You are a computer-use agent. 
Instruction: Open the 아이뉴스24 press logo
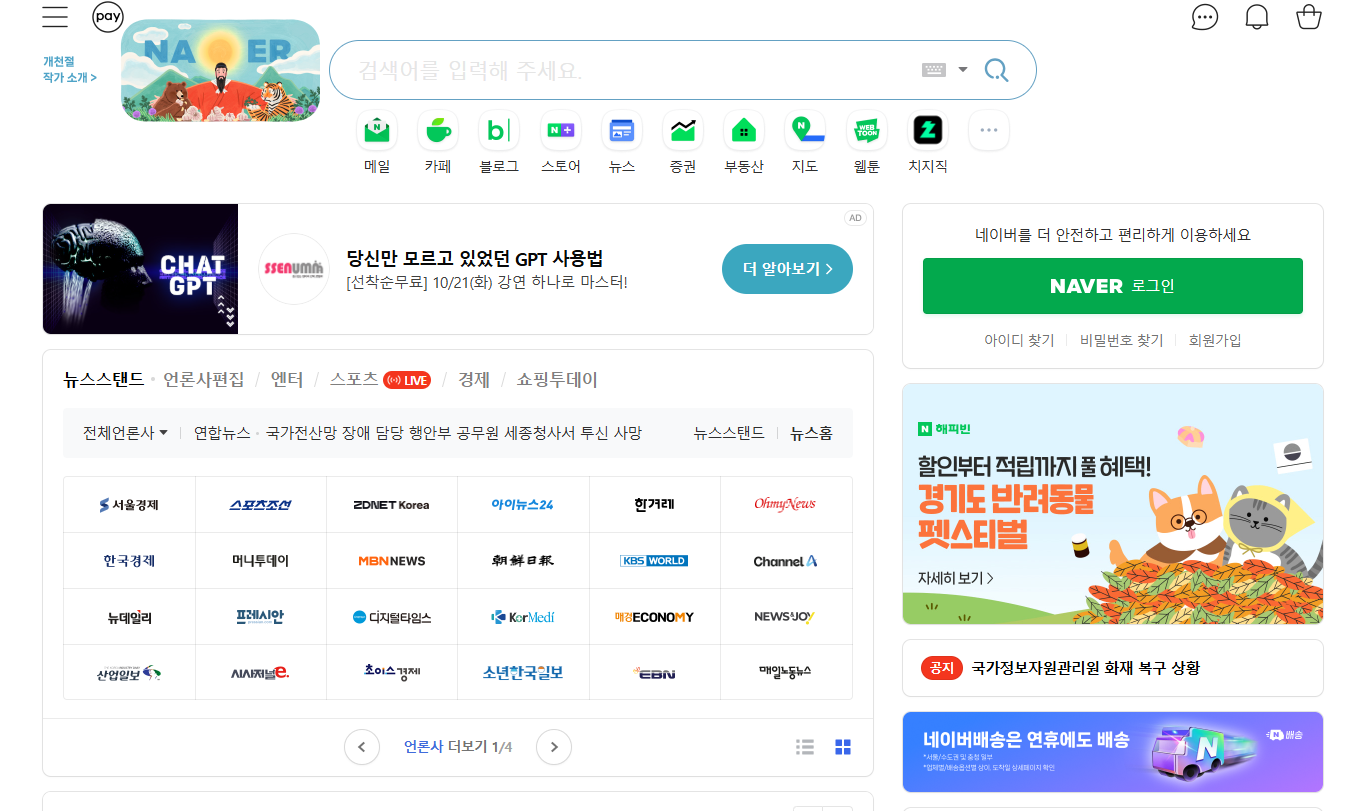pyautogui.click(x=523, y=505)
